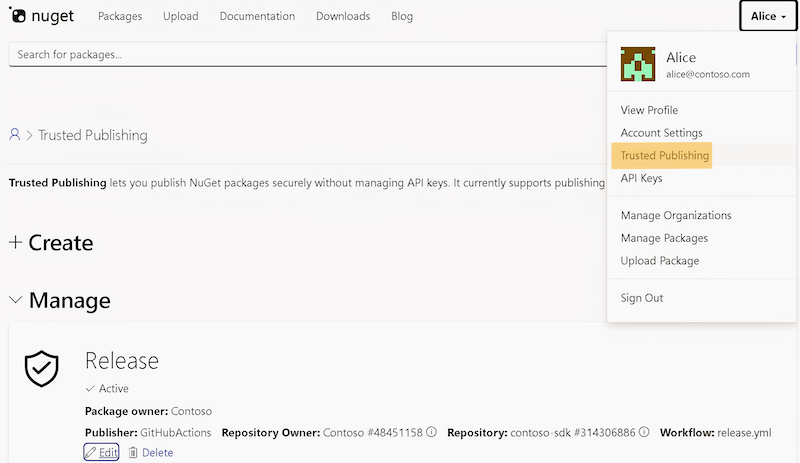This screenshot has width=800, height=463.
Task: Click the shield checkmark policy icon
Action: (x=41, y=369)
